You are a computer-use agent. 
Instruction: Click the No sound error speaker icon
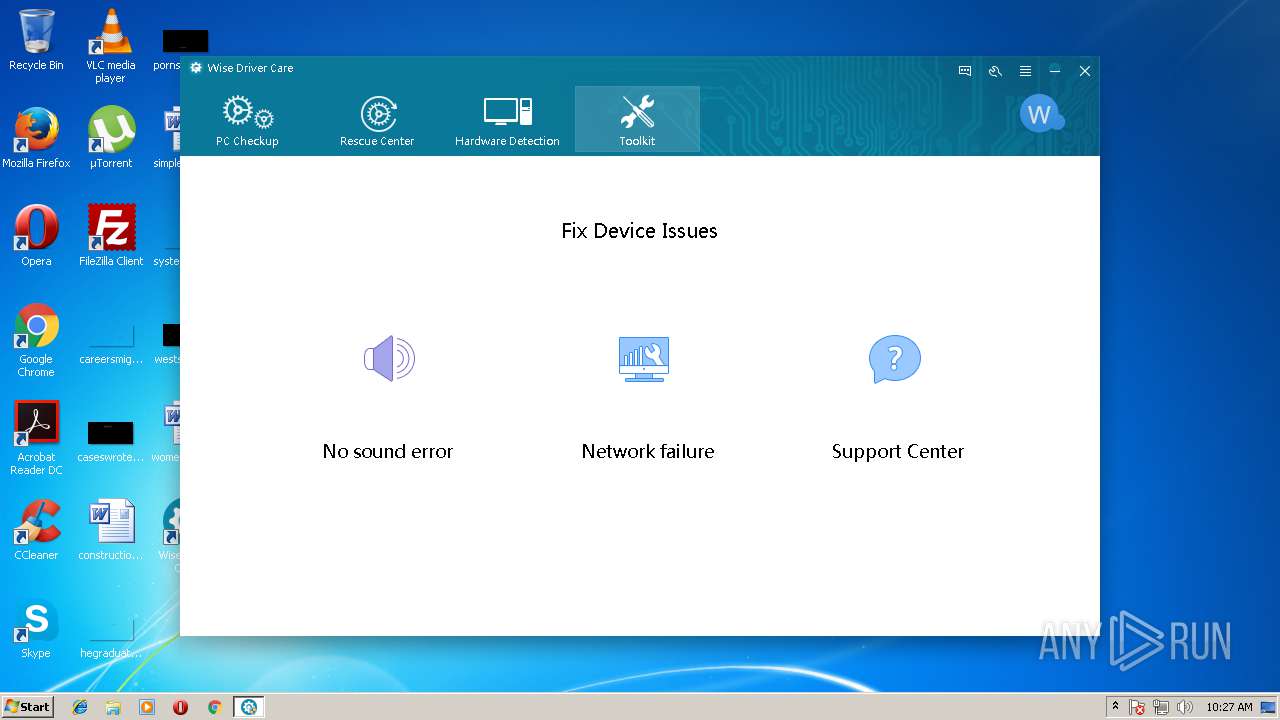(389, 358)
